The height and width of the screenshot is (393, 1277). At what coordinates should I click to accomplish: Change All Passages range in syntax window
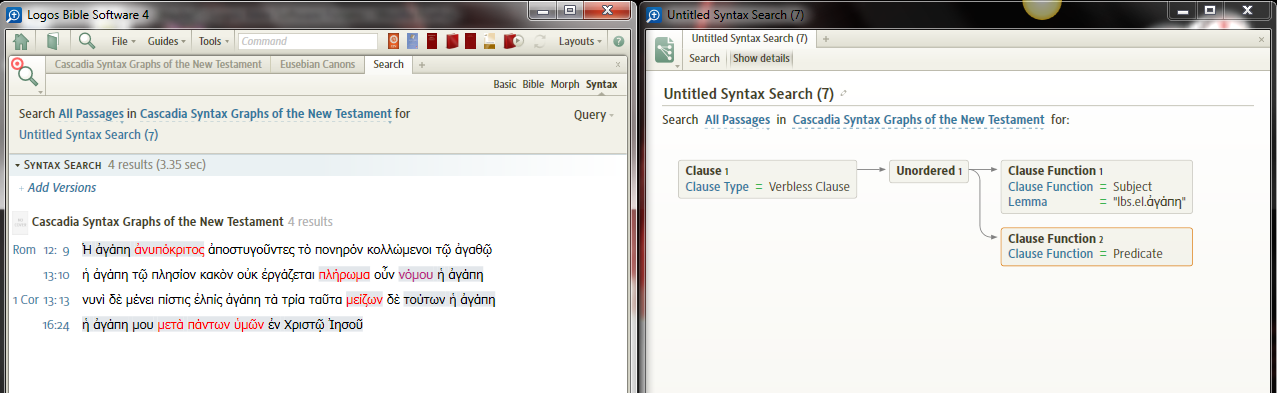click(737, 120)
